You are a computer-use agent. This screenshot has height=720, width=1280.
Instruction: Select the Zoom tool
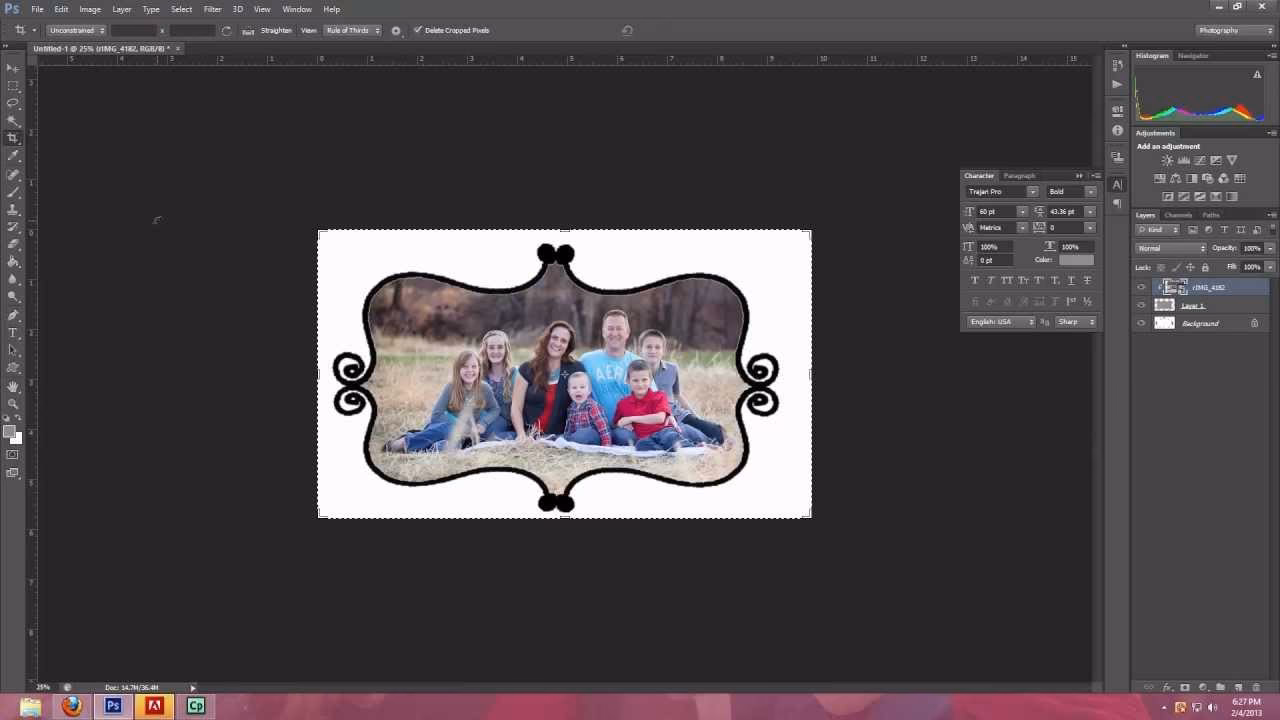[12, 403]
